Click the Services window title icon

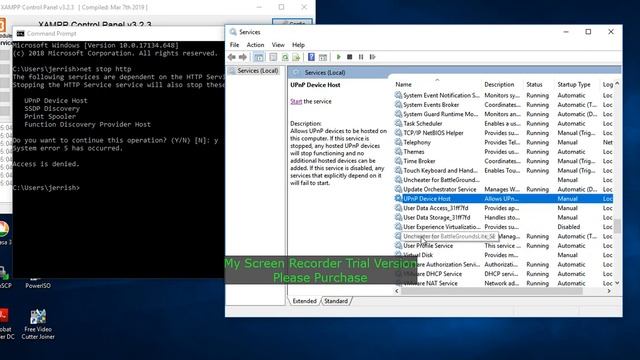(233, 32)
